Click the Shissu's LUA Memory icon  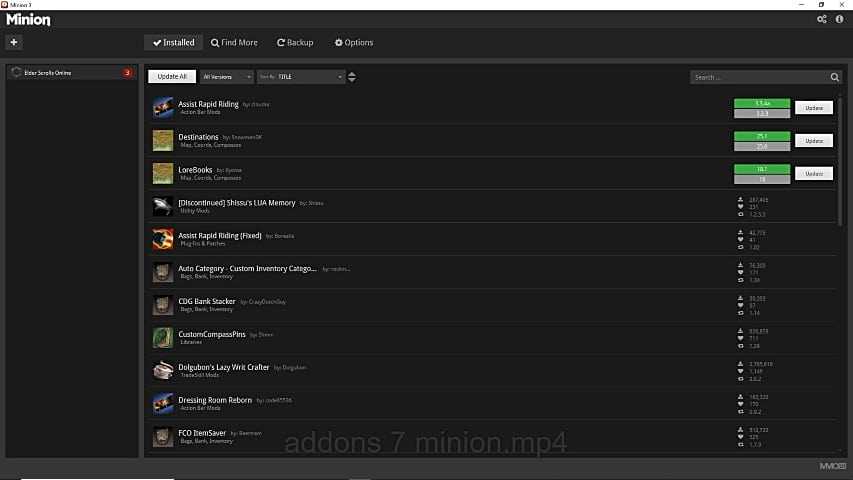pyautogui.click(x=162, y=207)
